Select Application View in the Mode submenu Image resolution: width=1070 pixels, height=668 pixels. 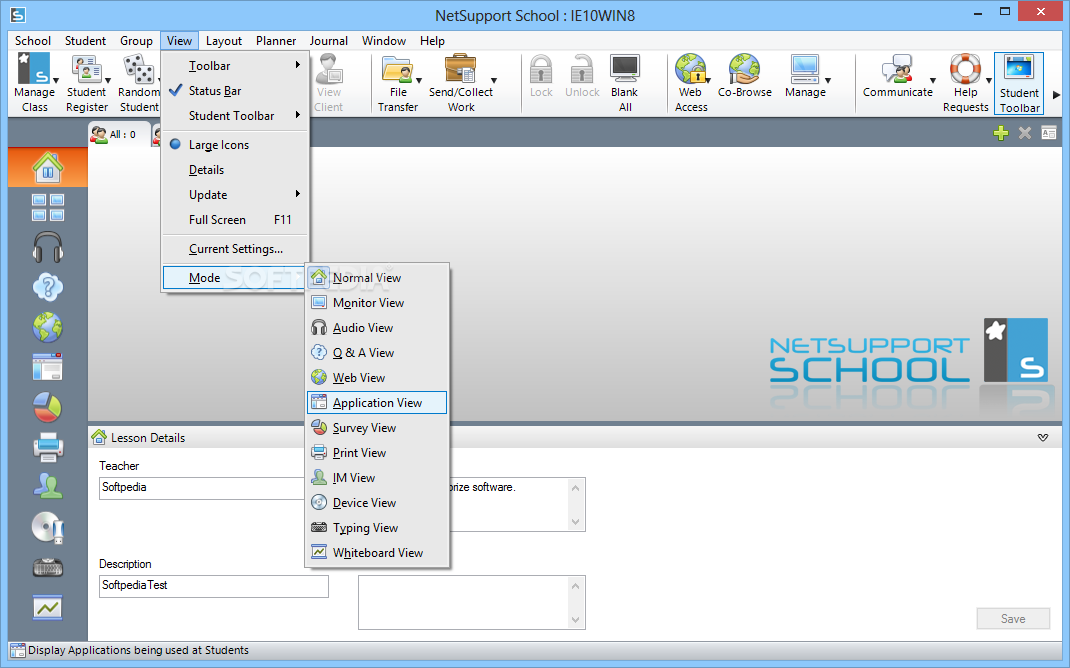(377, 403)
